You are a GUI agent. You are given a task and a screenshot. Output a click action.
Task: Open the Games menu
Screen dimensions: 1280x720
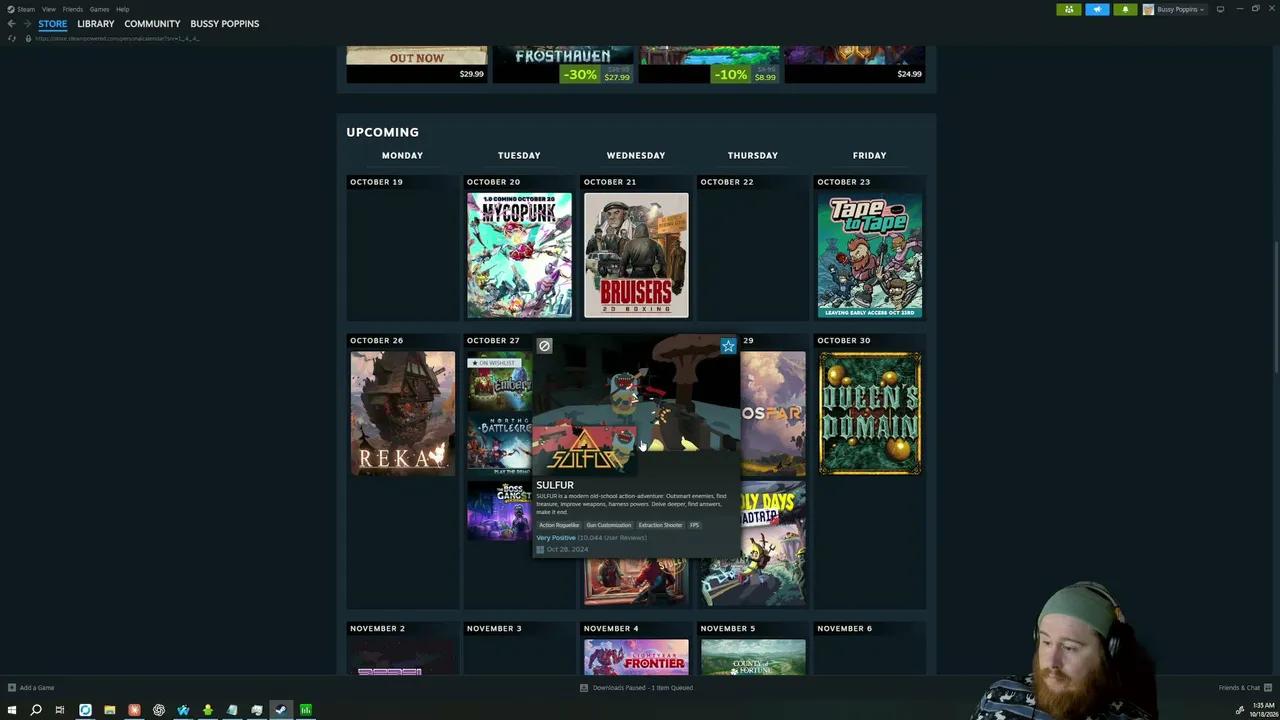[99, 9]
